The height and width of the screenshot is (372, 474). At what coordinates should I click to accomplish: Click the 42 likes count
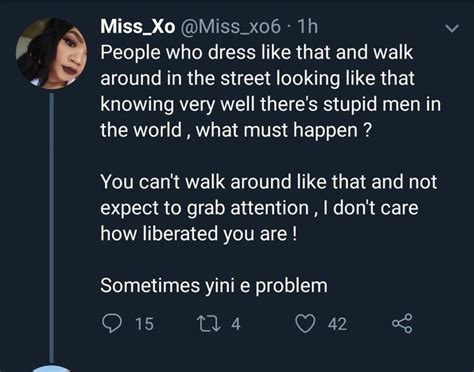click(337, 324)
